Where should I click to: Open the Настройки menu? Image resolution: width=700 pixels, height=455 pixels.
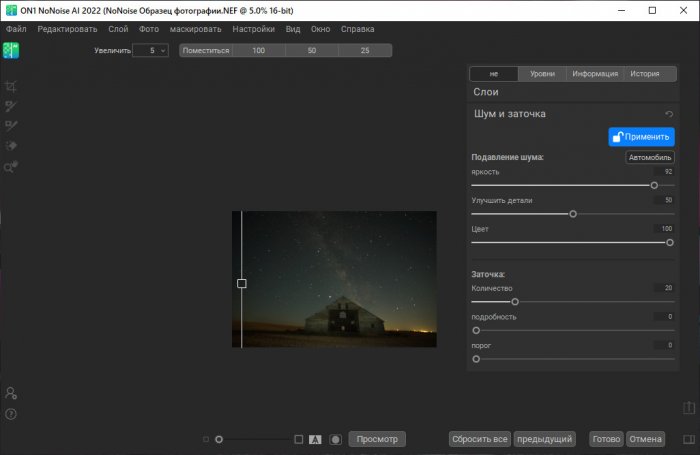(253, 29)
